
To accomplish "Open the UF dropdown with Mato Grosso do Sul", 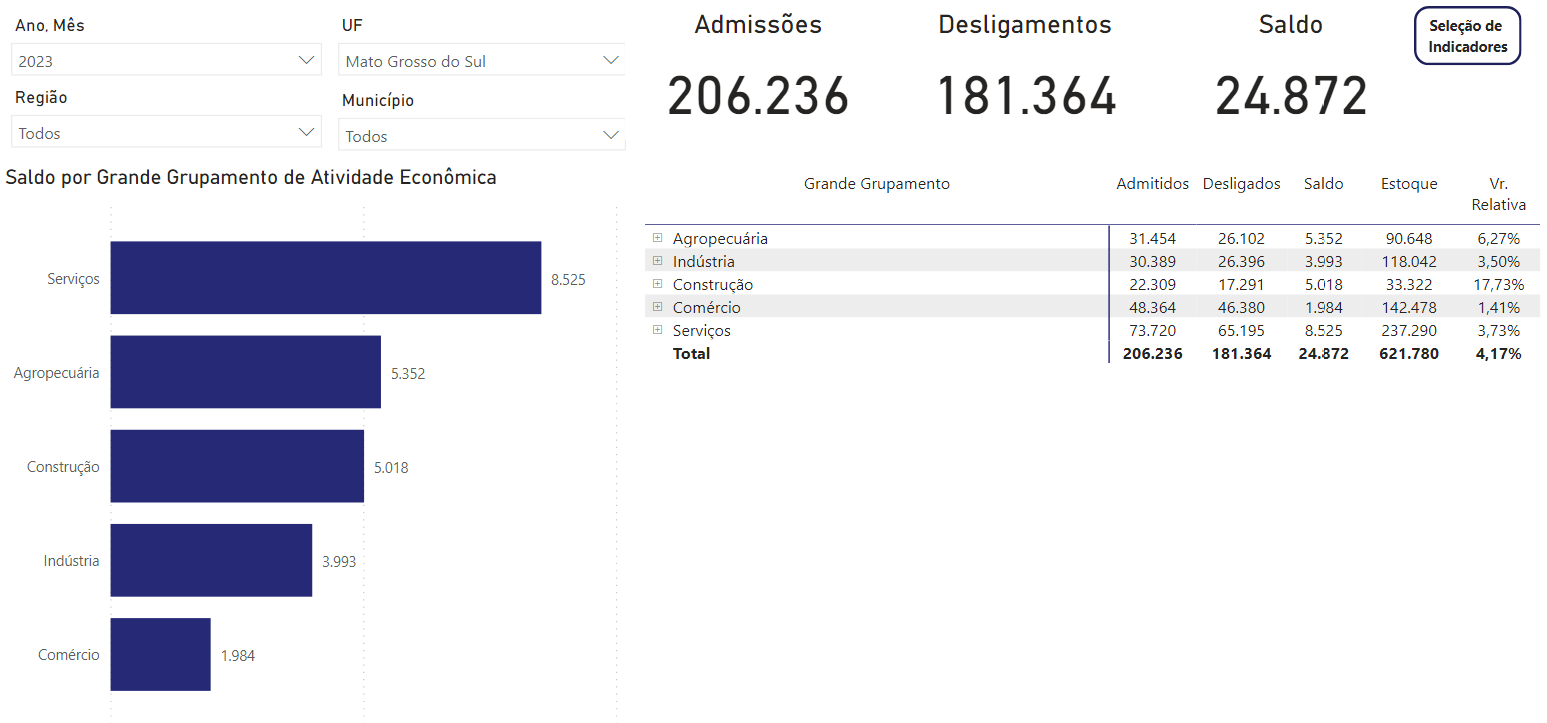I will pyautogui.click(x=481, y=61).
